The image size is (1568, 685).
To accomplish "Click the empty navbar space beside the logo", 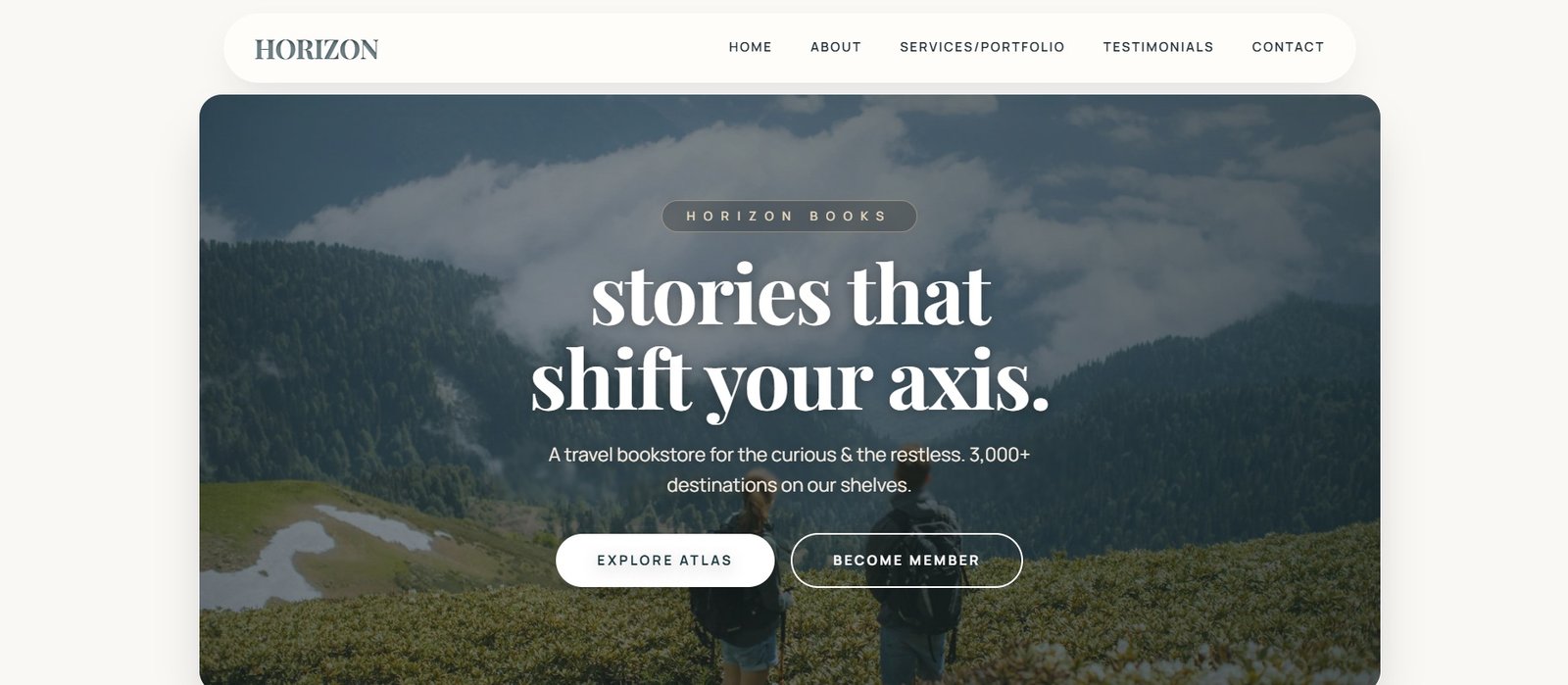I will 549,48.
